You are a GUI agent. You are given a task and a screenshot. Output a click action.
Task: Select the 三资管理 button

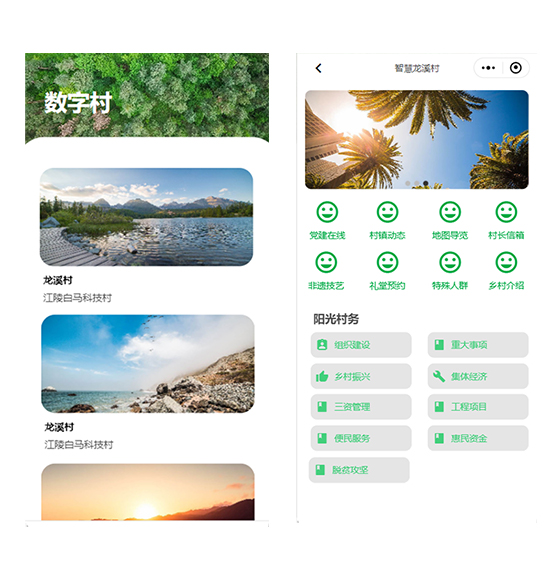pos(361,407)
